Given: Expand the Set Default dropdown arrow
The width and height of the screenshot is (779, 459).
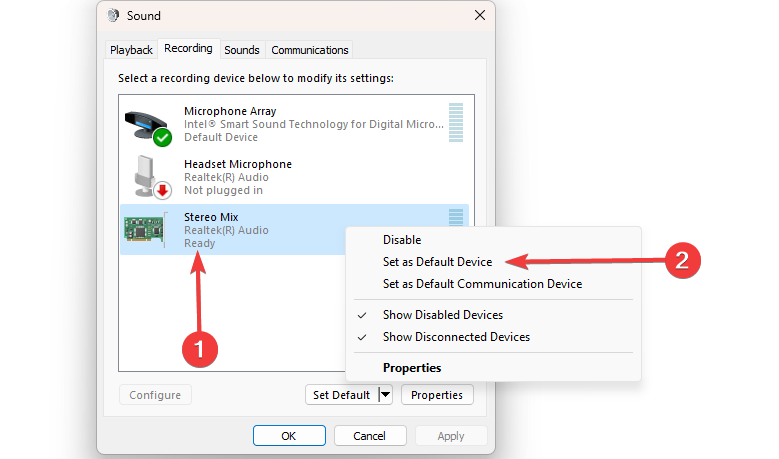Looking at the screenshot, I should pyautogui.click(x=386, y=395).
